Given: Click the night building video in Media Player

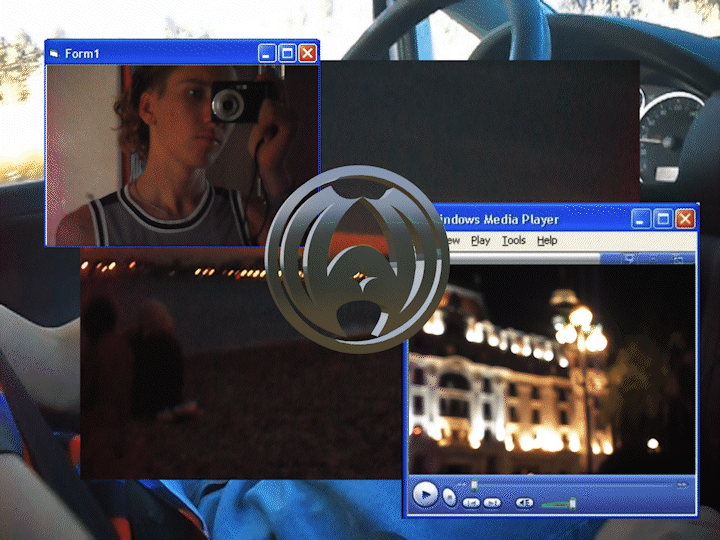Looking at the screenshot, I should [x=551, y=370].
